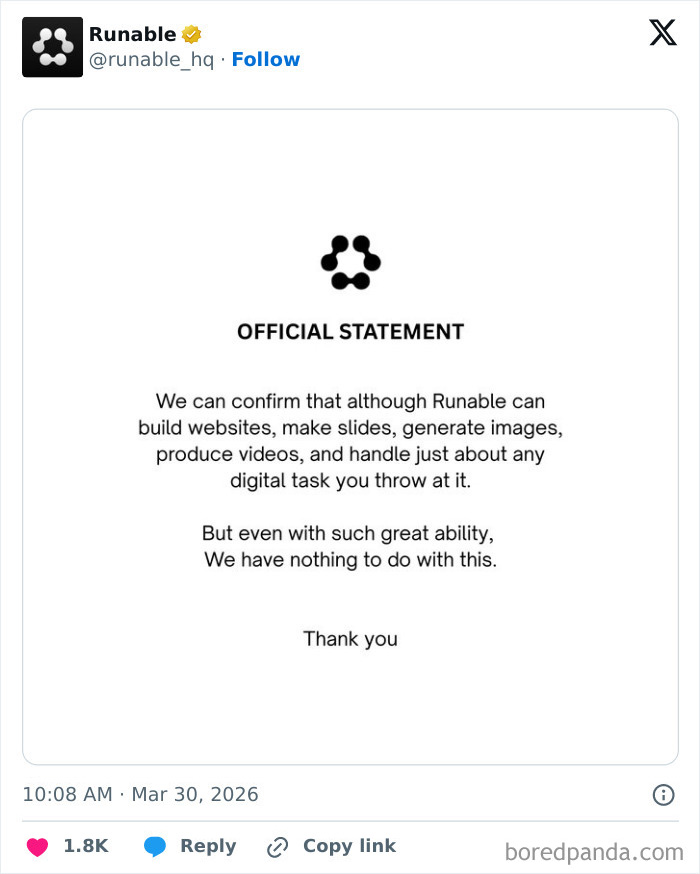700x874 pixels.
Task: Click the OFFICIAL STATEMENT heading
Action: 350,330
